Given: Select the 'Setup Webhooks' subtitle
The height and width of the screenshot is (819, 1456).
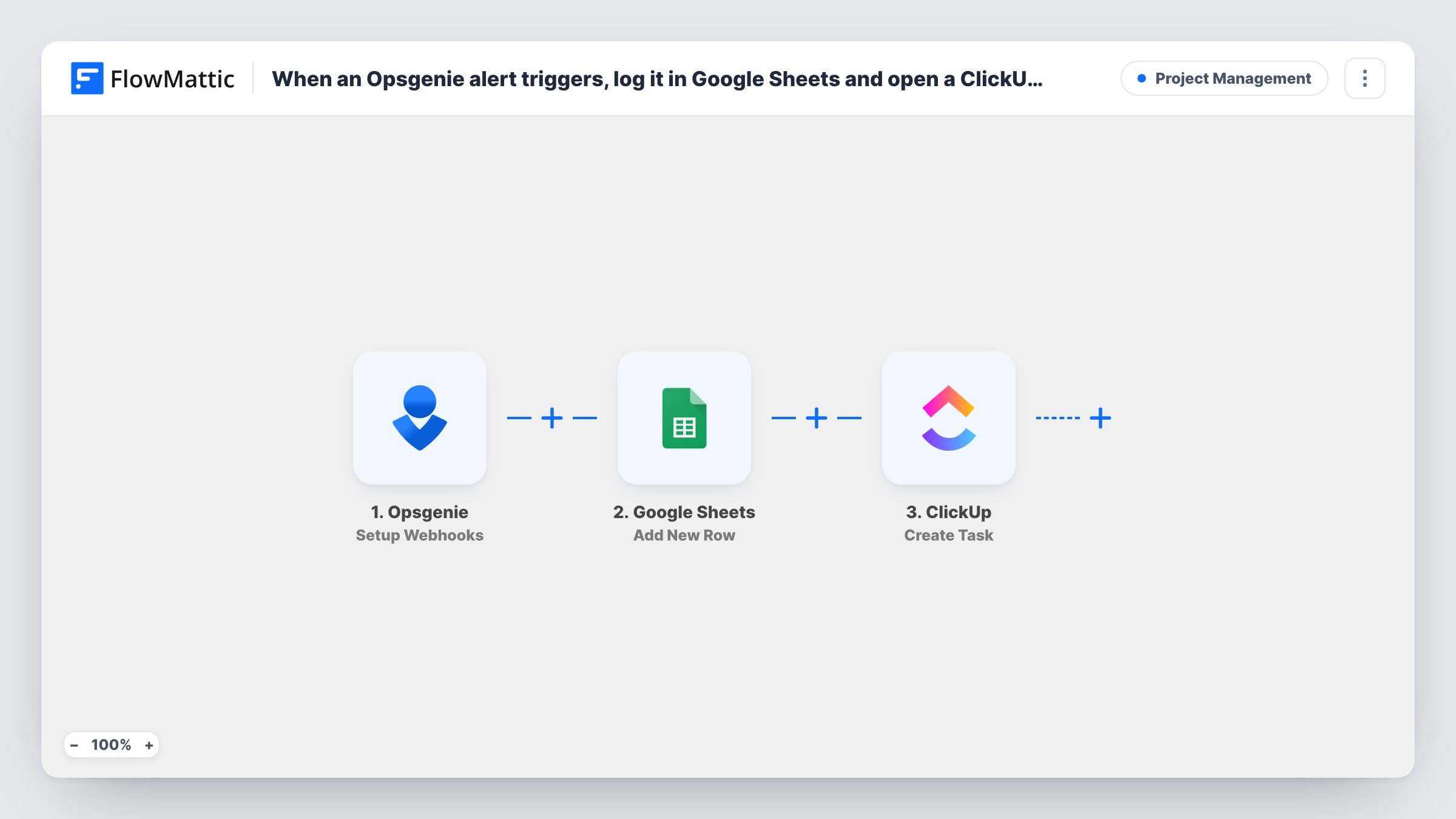Looking at the screenshot, I should [x=419, y=535].
